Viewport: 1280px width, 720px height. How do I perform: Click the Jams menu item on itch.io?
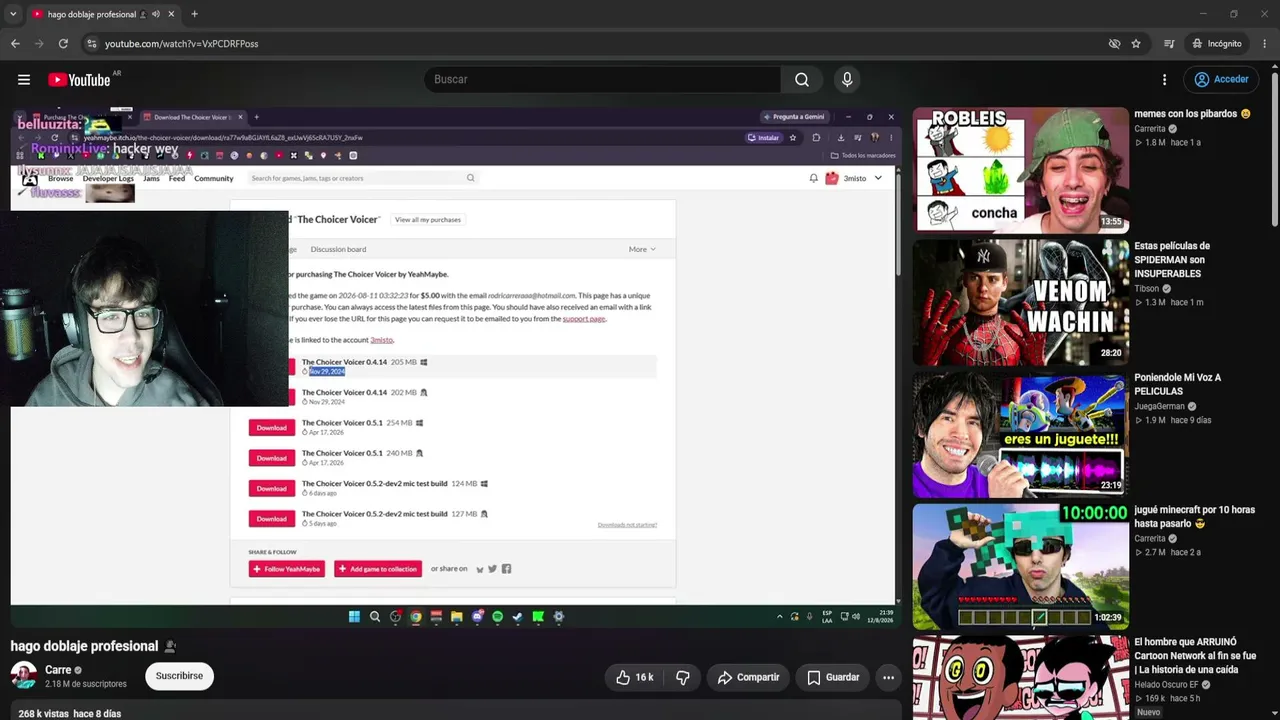[151, 178]
